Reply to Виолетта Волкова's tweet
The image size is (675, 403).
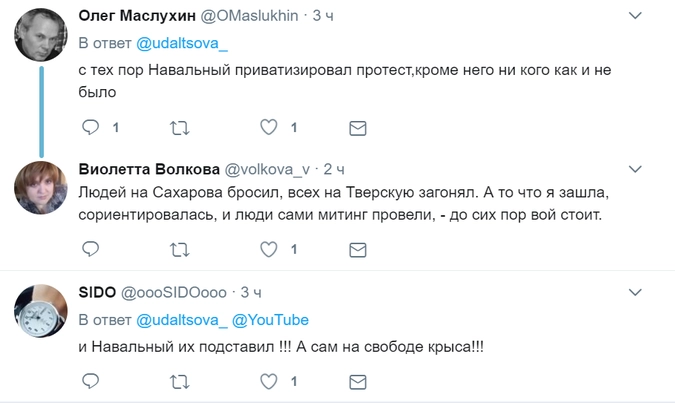click(x=89, y=248)
